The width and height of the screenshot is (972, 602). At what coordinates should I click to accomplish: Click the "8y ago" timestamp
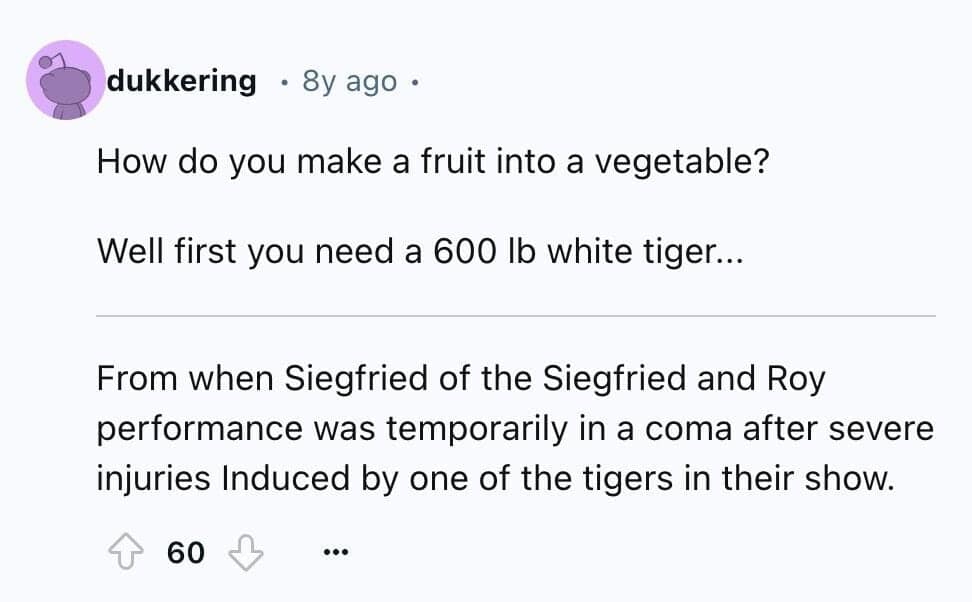350,81
